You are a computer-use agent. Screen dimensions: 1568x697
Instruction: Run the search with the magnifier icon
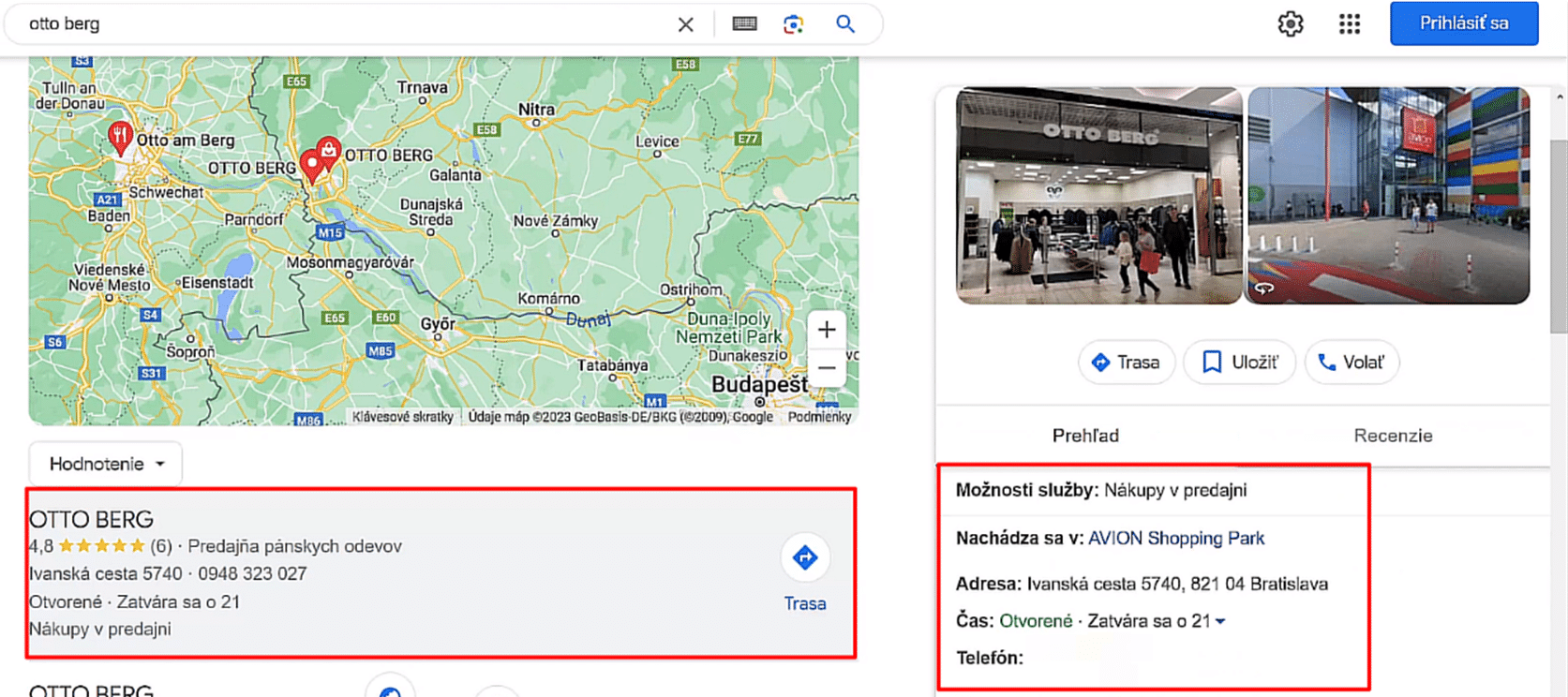[x=845, y=24]
